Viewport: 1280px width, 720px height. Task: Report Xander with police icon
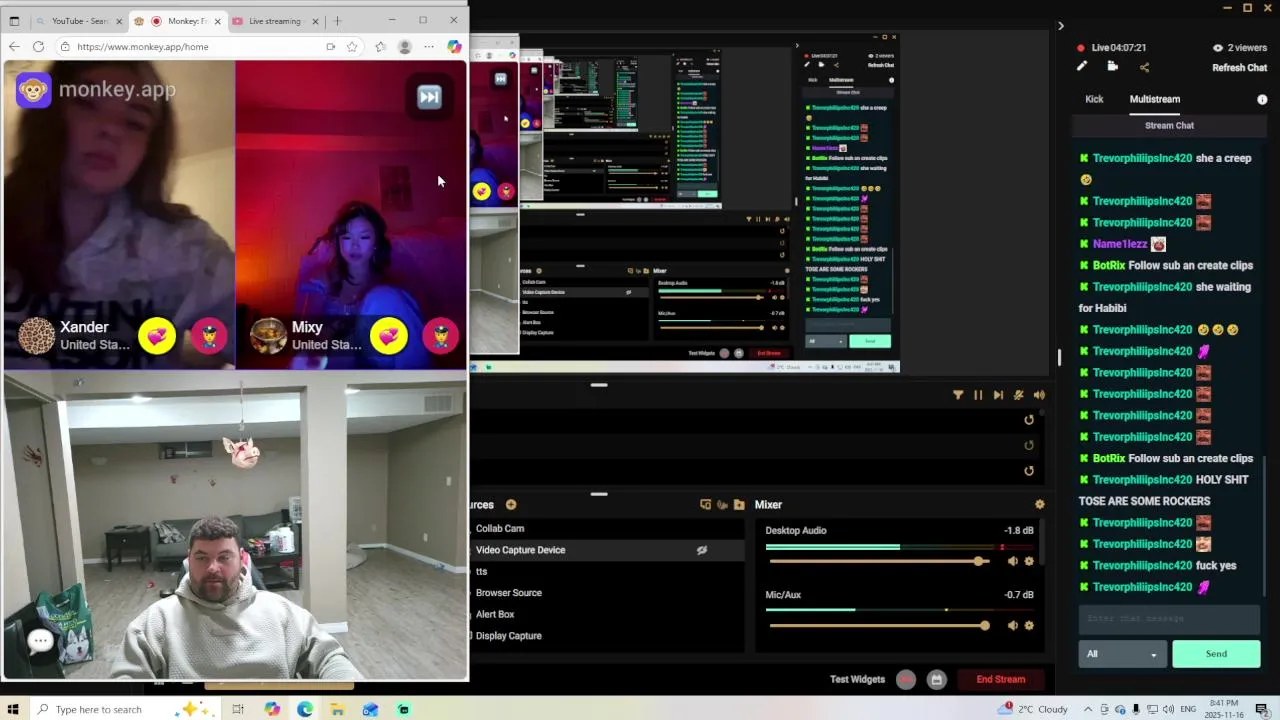click(x=209, y=336)
